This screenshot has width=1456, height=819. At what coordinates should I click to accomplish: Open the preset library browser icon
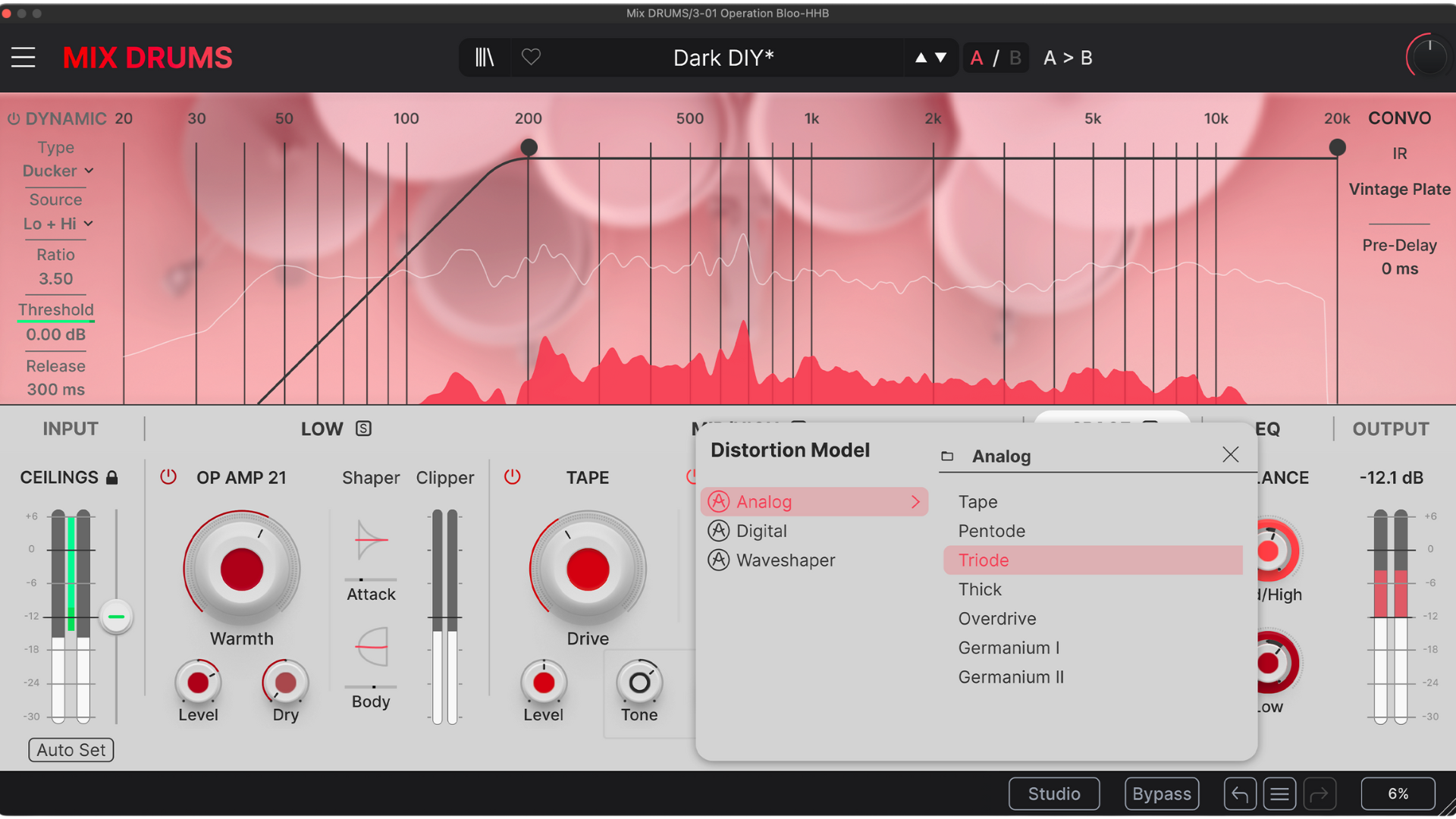tap(485, 58)
